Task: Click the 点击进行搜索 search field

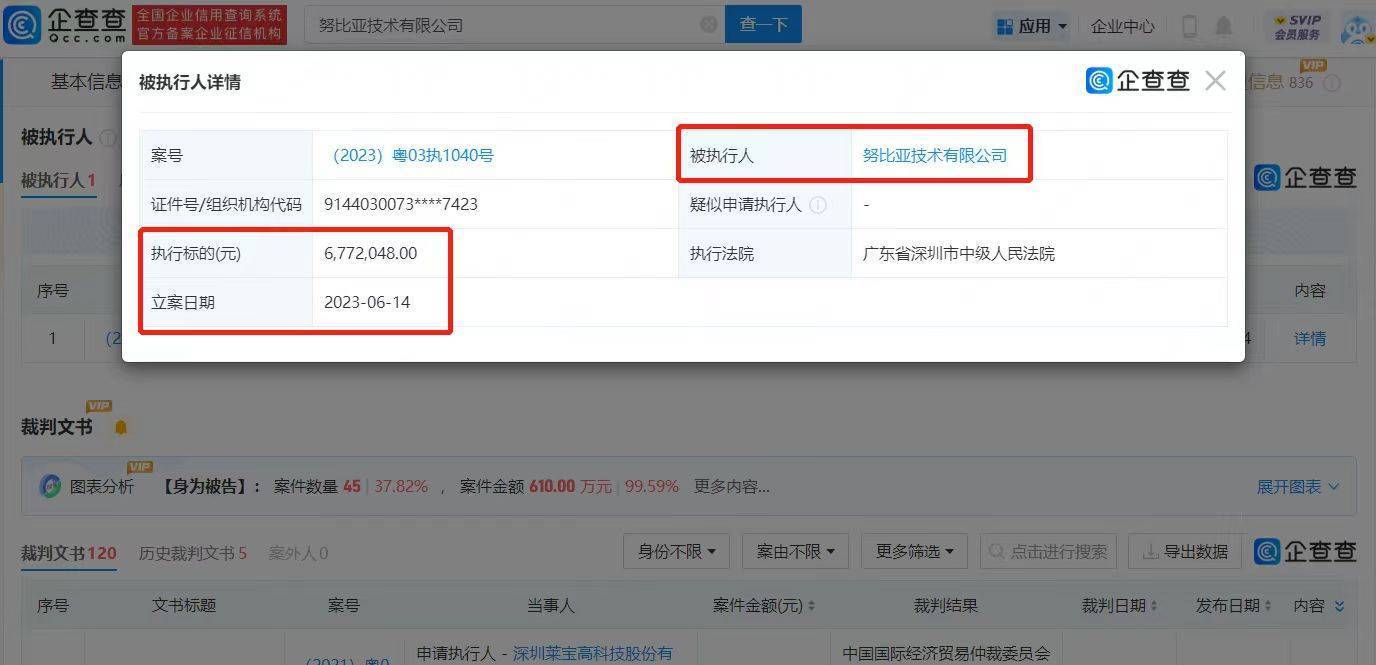Action: point(1047,551)
